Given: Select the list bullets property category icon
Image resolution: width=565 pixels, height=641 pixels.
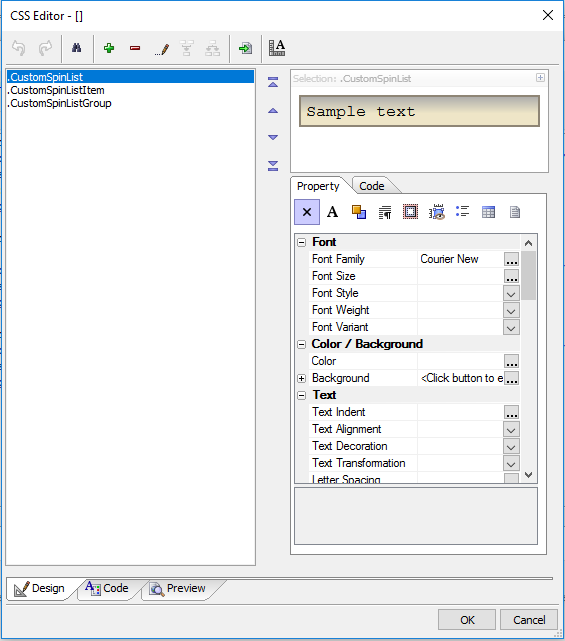Looking at the screenshot, I should click(x=462, y=212).
